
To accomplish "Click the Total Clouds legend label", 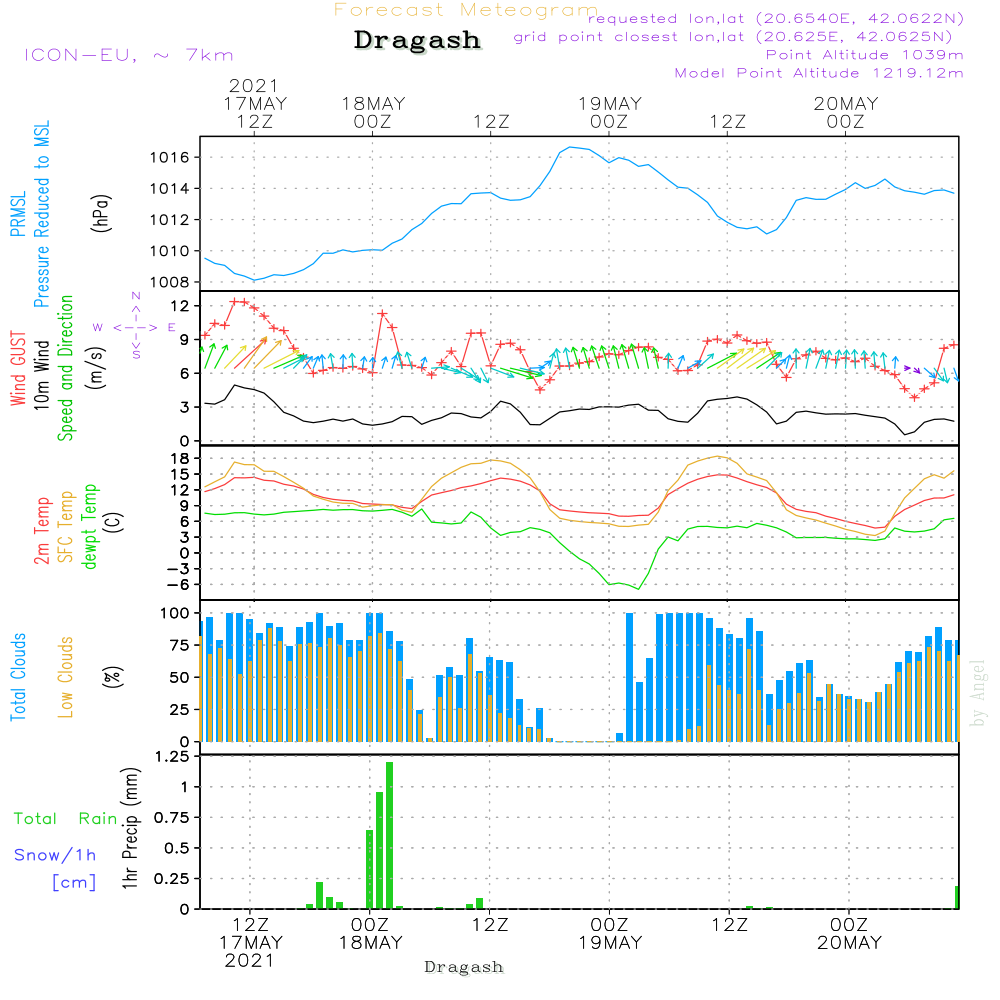I will [x=18, y=677].
